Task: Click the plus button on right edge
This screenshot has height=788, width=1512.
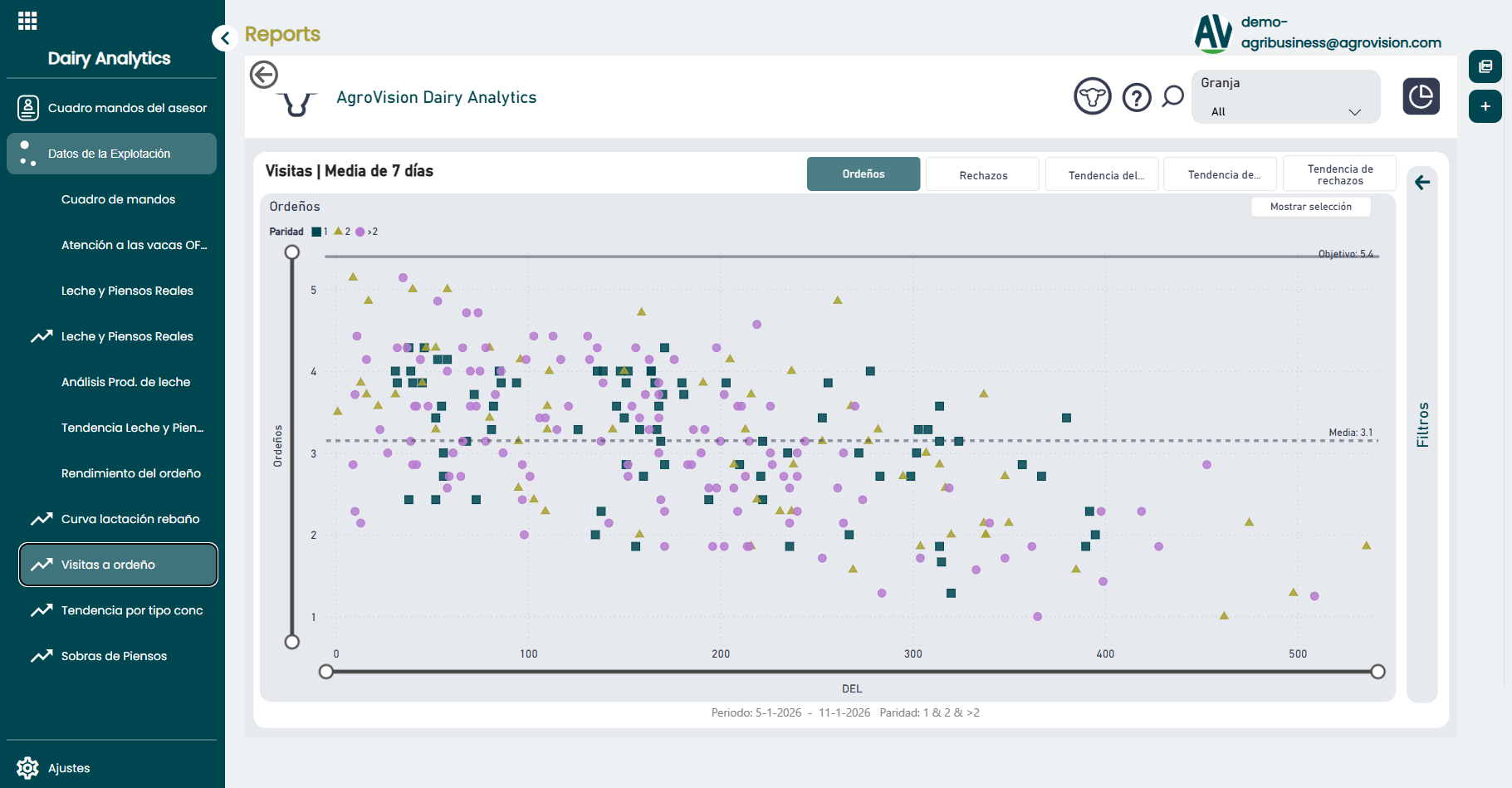Action: pyautogui.click(x=1485, y=106)
